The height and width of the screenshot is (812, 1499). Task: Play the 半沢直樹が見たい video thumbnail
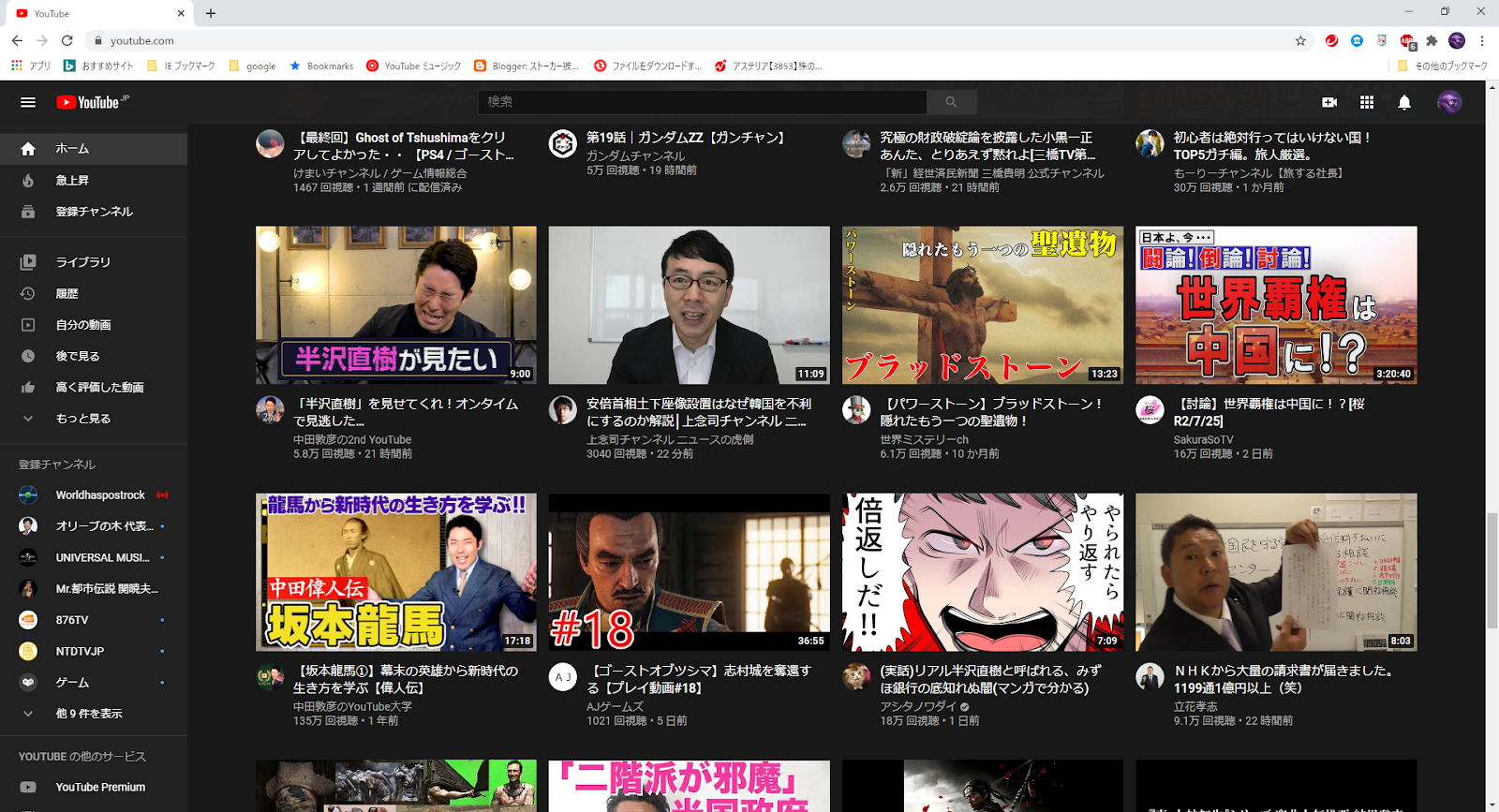pyautogui.click(x=396, y=305)
